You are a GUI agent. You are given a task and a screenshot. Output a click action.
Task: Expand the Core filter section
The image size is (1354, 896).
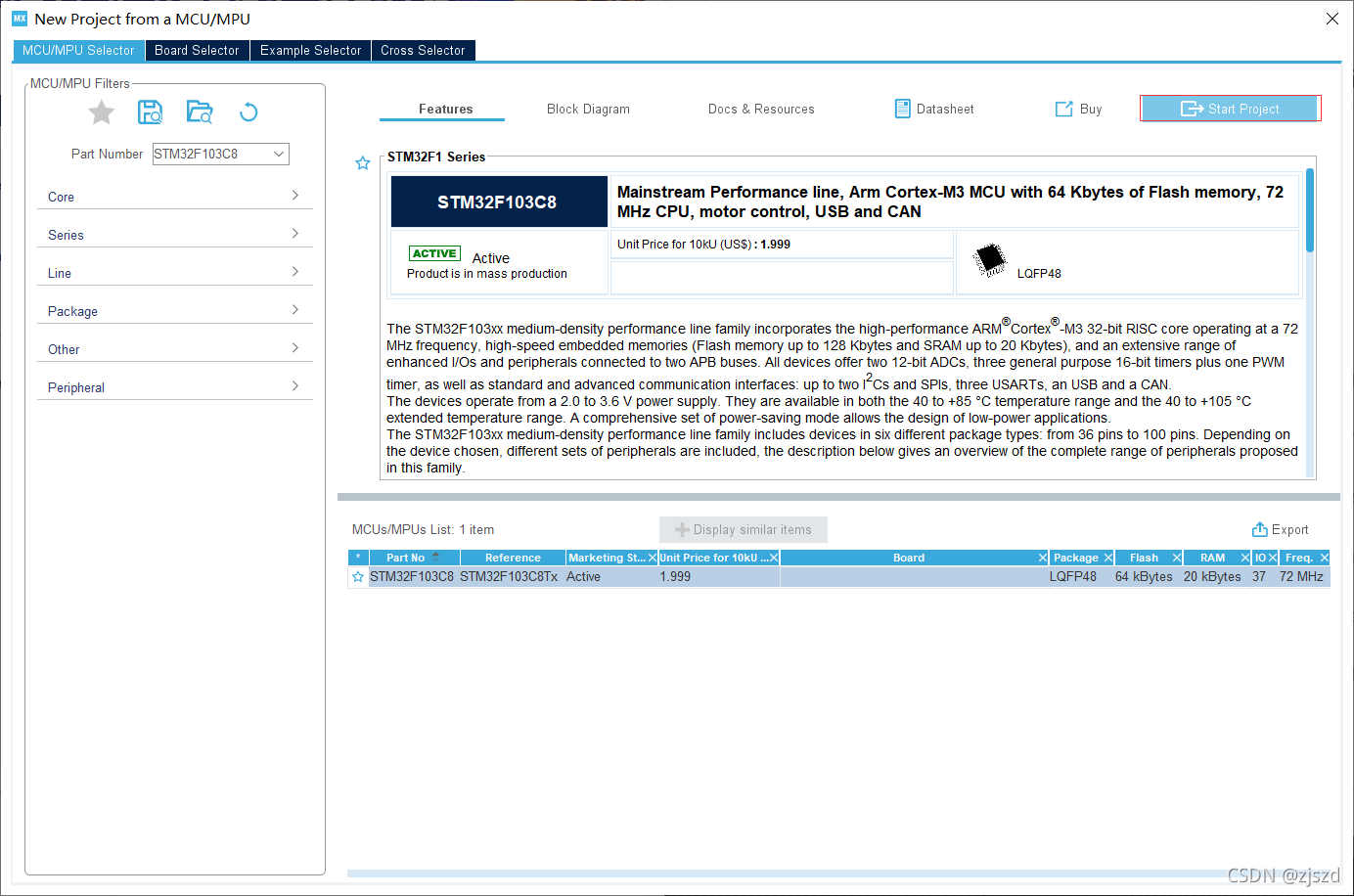[x=174, y=197]
